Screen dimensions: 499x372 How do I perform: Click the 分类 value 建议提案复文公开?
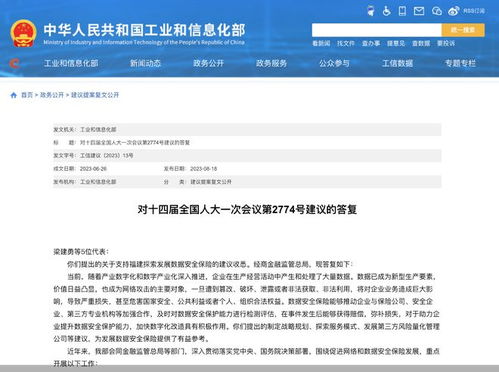[x=211, y=182]
